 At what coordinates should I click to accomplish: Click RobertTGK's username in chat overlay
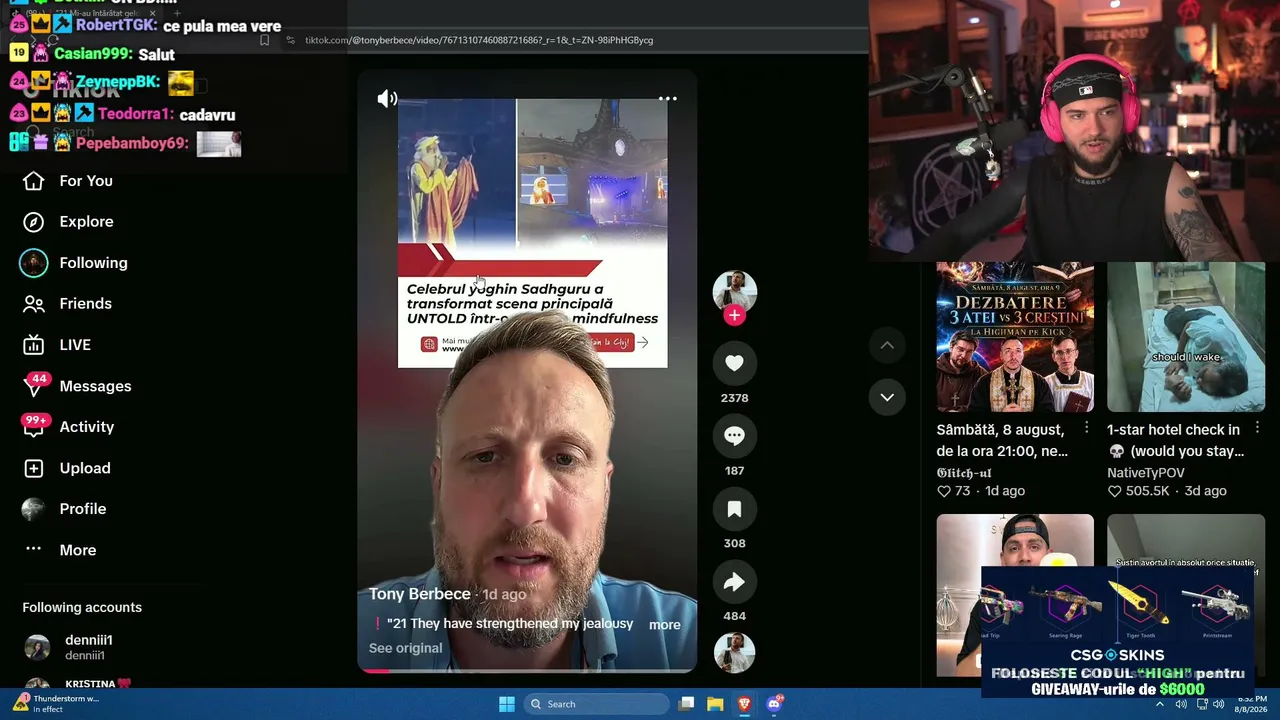pyautogui.click(x=116, y=26)
